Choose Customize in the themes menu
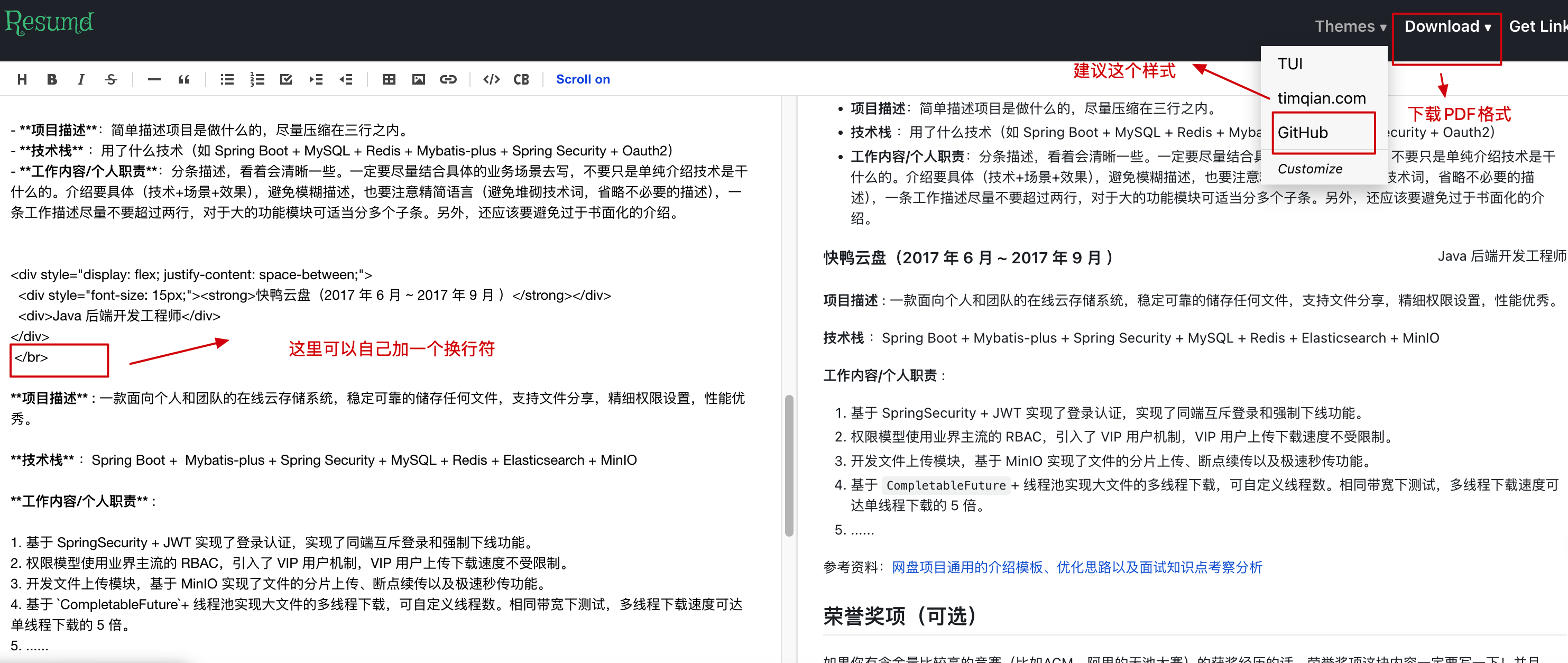Viewport: 1568px width, 663px height. pyautogui.click(x=1309, y=169)
